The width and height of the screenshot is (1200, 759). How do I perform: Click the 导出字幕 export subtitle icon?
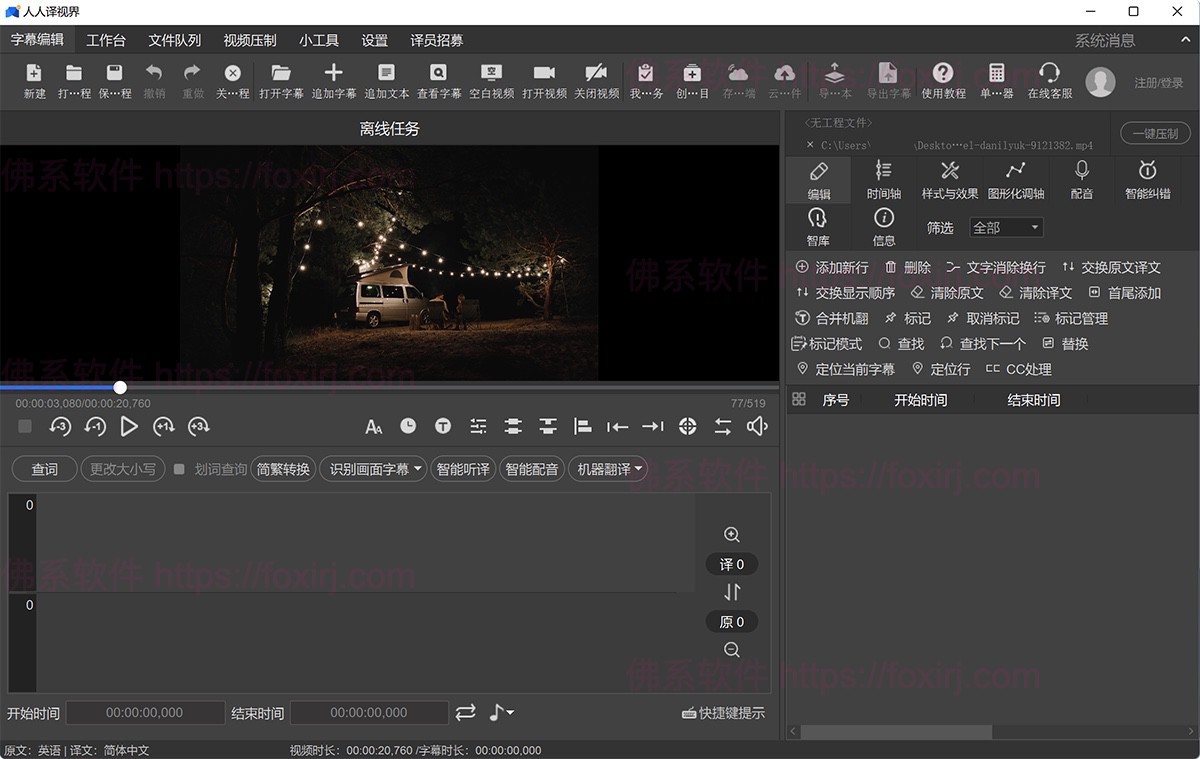point(888,80)
